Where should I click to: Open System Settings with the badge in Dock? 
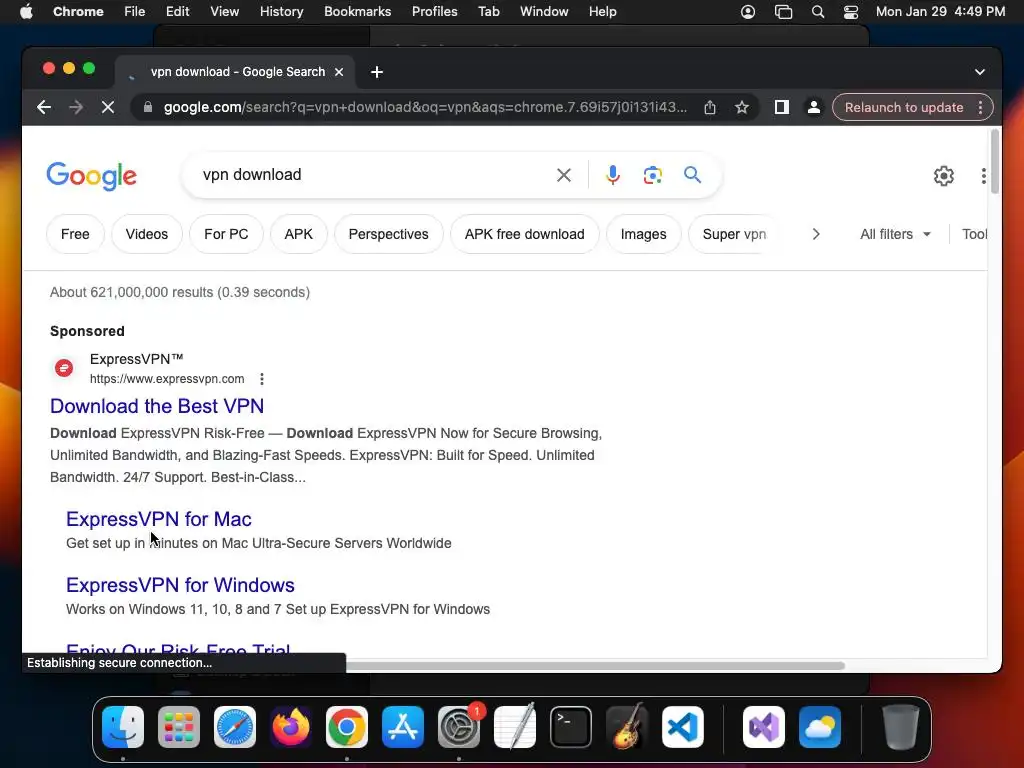(459, 727)
